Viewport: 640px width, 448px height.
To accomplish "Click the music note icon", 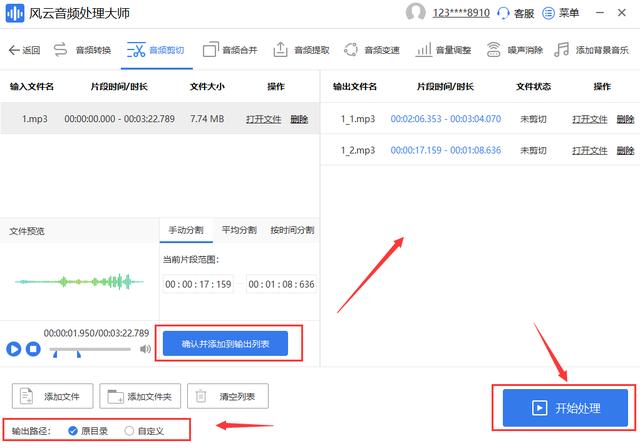I will click(x=562, y=50).
